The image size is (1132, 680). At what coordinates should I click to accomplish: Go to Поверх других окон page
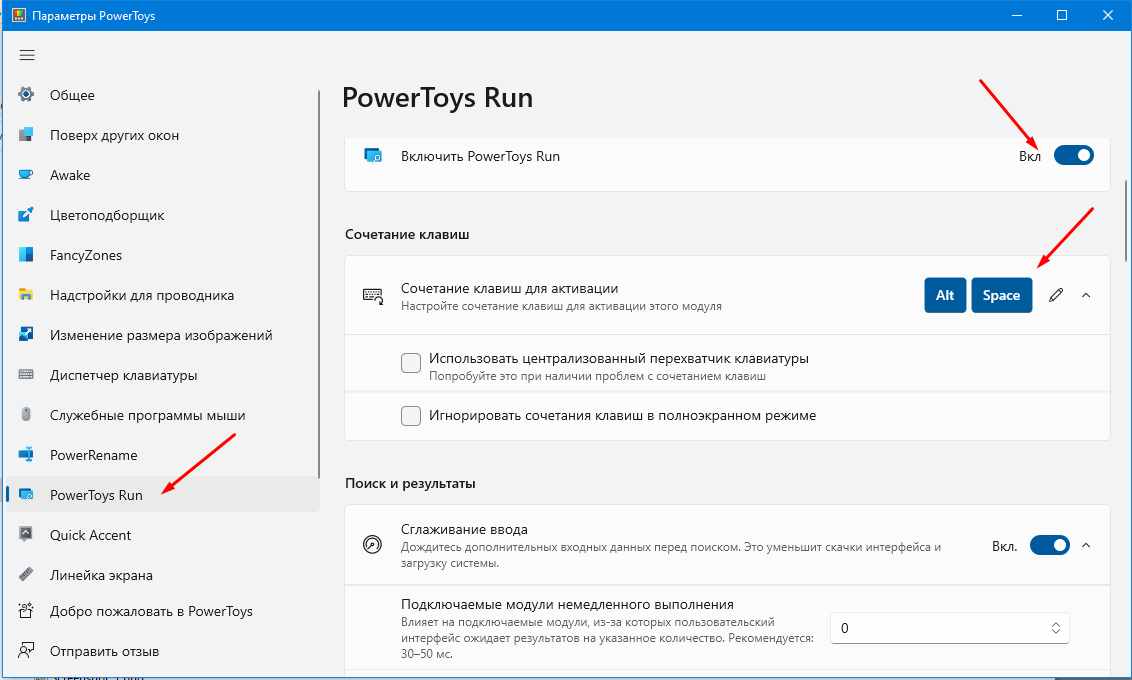(x=162, y=135)
